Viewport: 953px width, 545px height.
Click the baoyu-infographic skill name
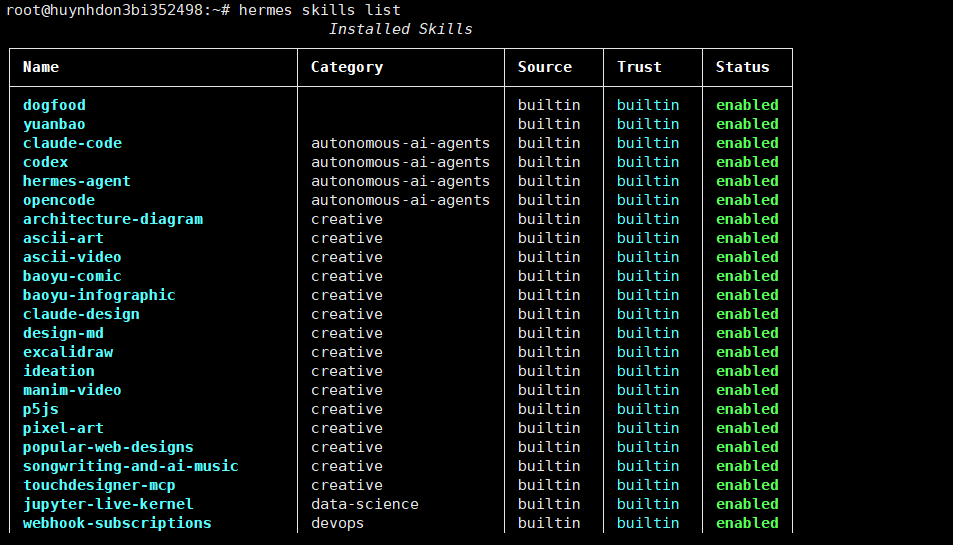point(99,295)
